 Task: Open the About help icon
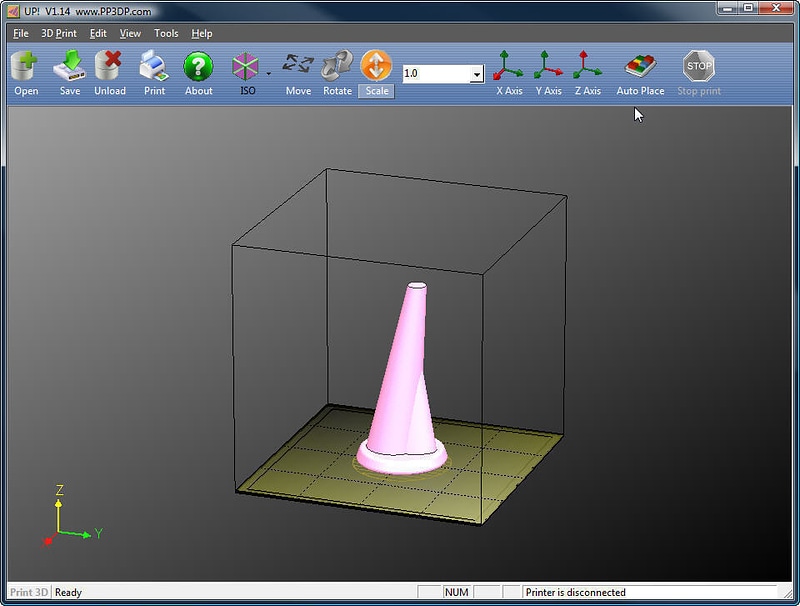coord(198,66)
